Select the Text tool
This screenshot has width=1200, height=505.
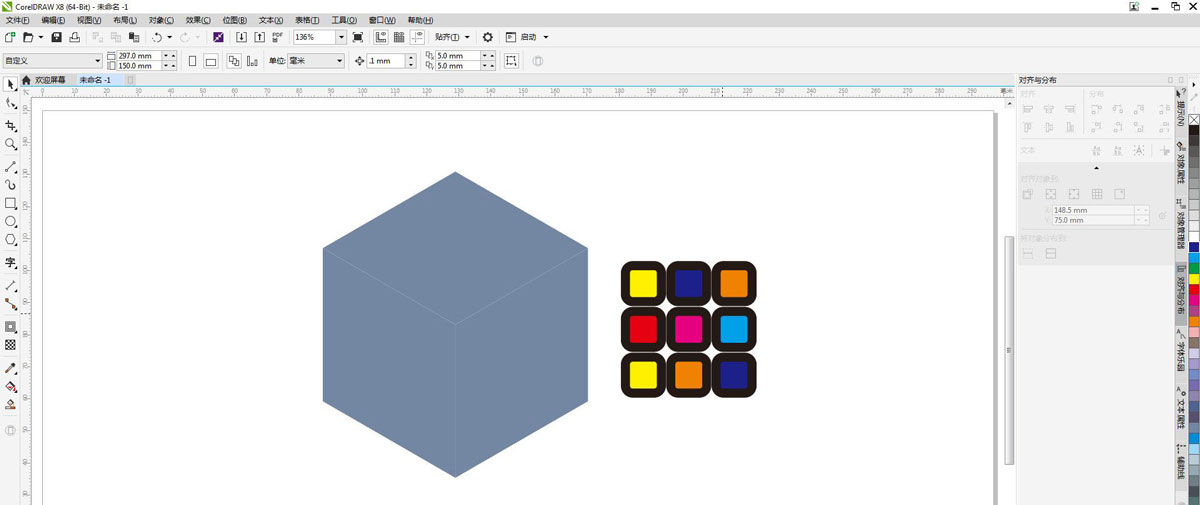(x=11, y=262)
